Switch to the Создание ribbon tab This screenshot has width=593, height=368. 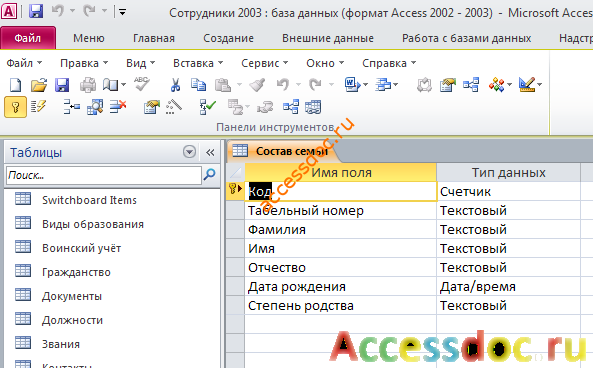pos(228,38)
